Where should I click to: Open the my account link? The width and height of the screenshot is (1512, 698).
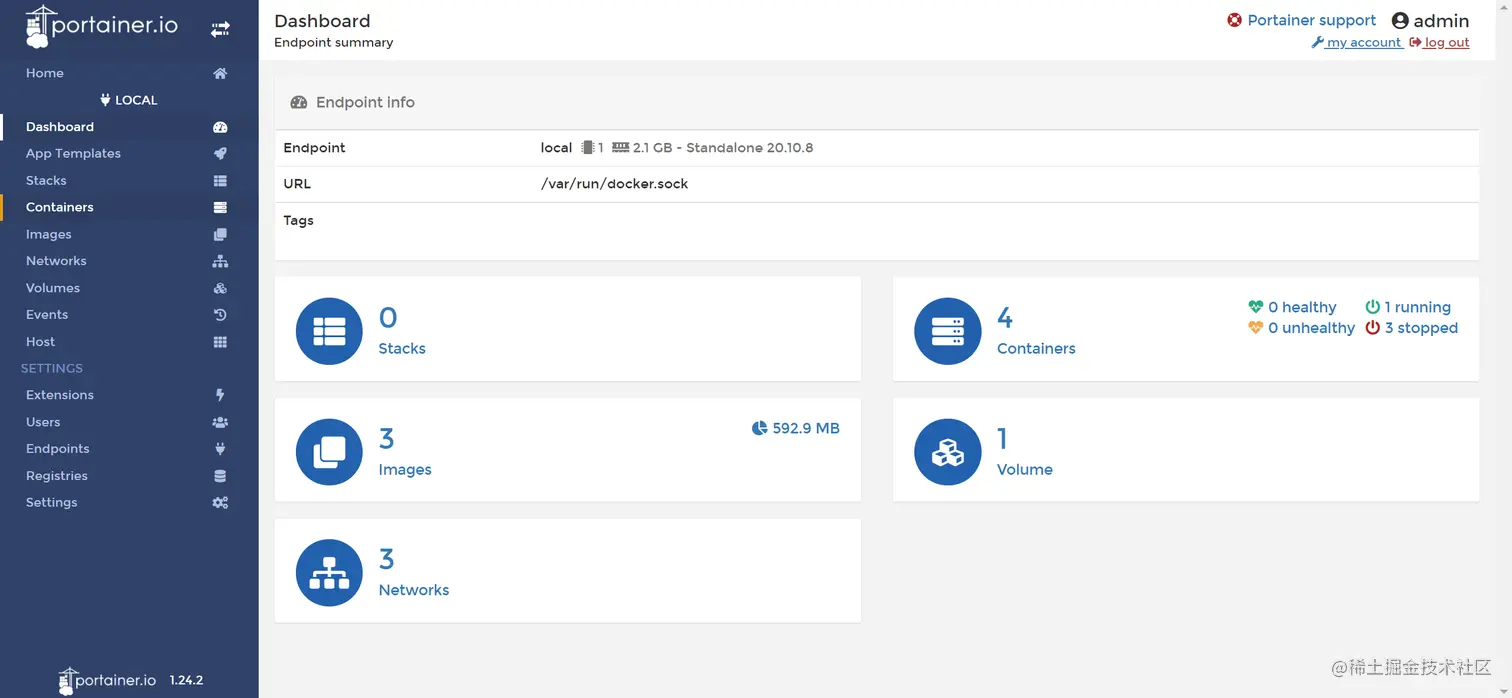point(1357,43)
